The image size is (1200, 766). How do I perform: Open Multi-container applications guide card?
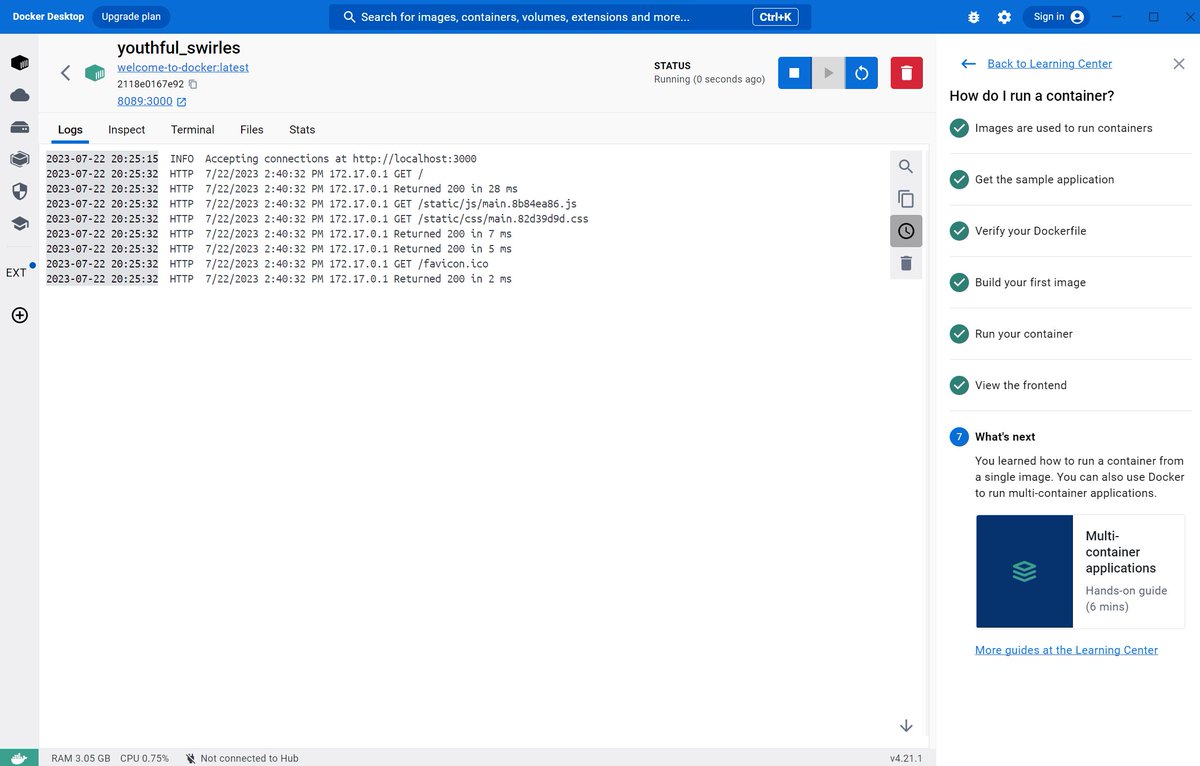1080,571
